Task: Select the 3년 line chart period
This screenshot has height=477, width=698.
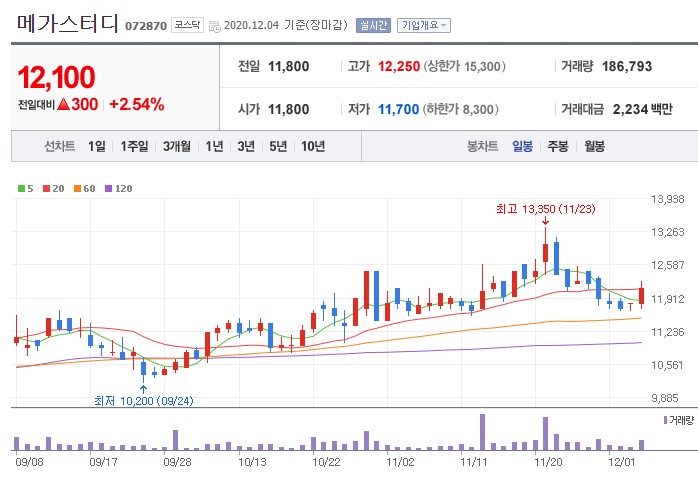Action: pos(246,146)
